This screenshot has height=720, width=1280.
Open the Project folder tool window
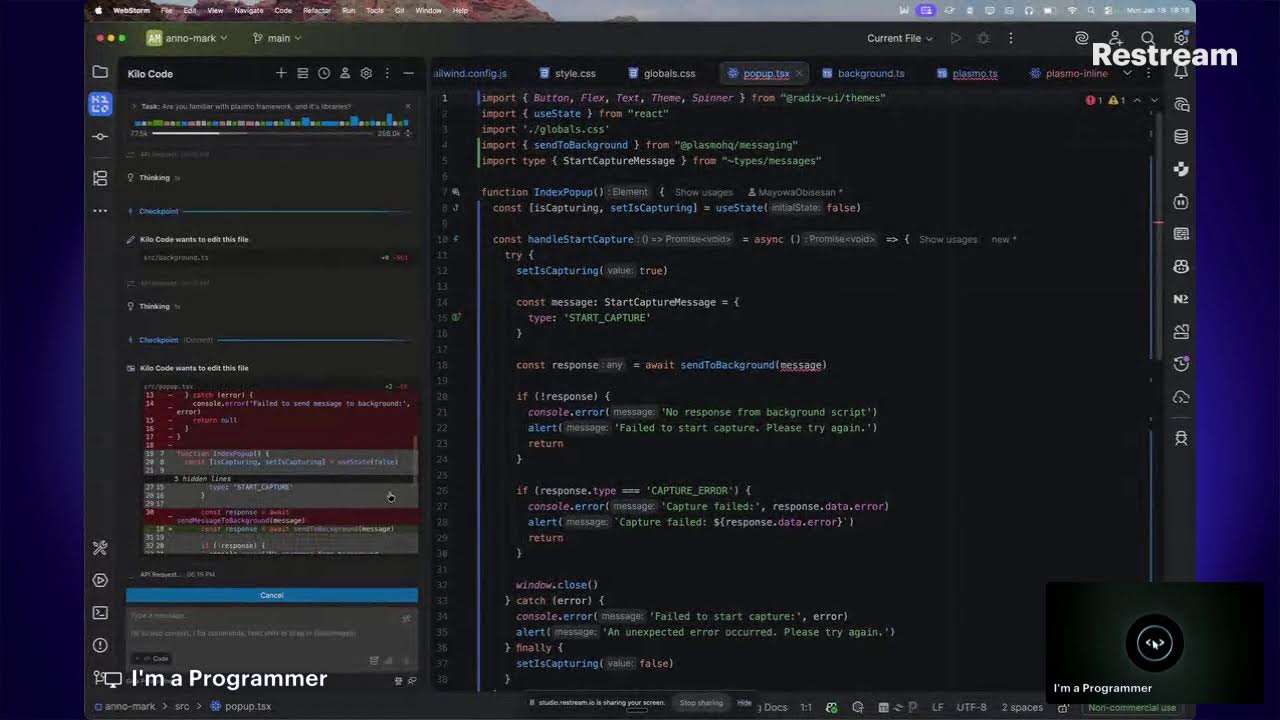pos(100,72)
